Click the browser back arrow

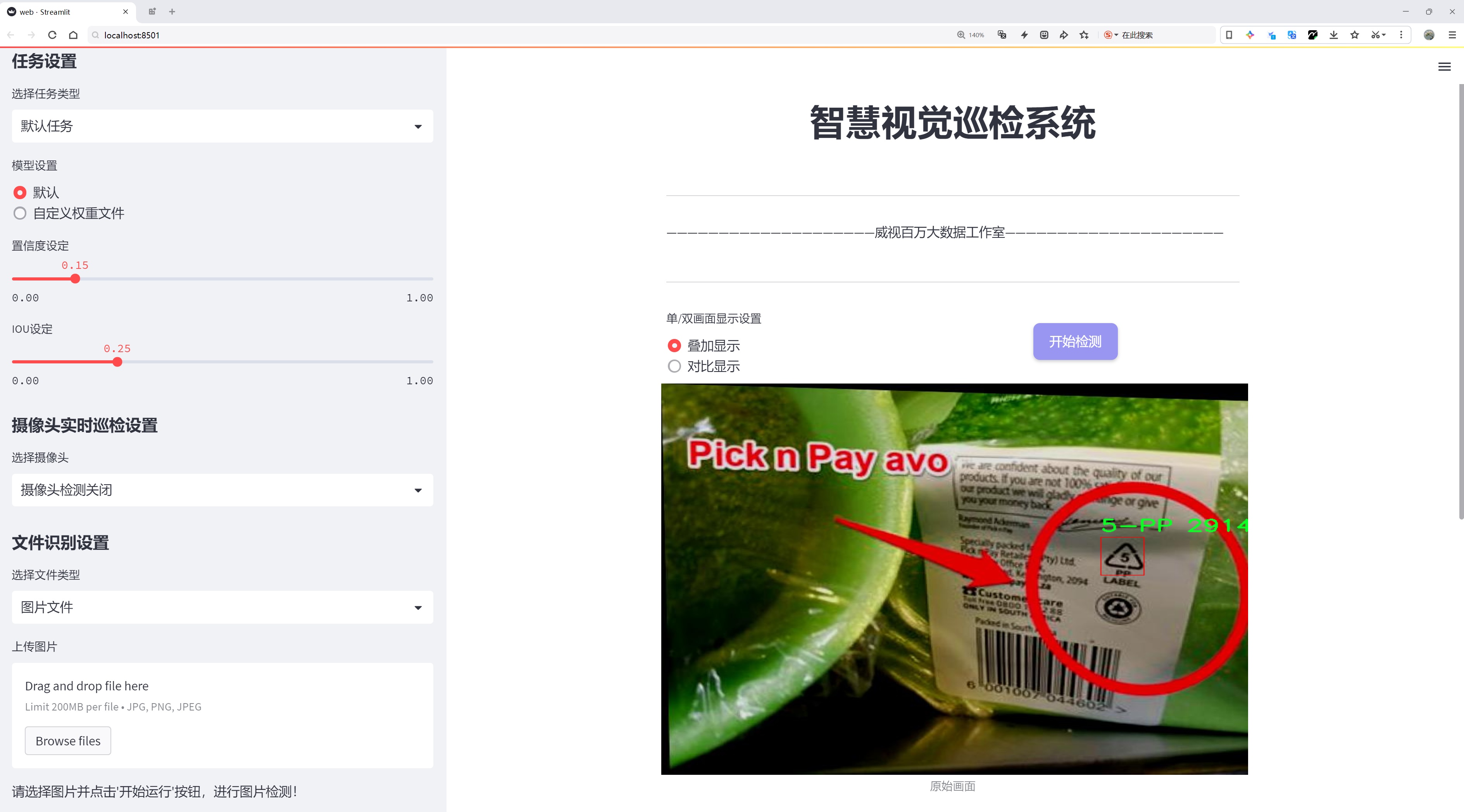tap(11, 34)
